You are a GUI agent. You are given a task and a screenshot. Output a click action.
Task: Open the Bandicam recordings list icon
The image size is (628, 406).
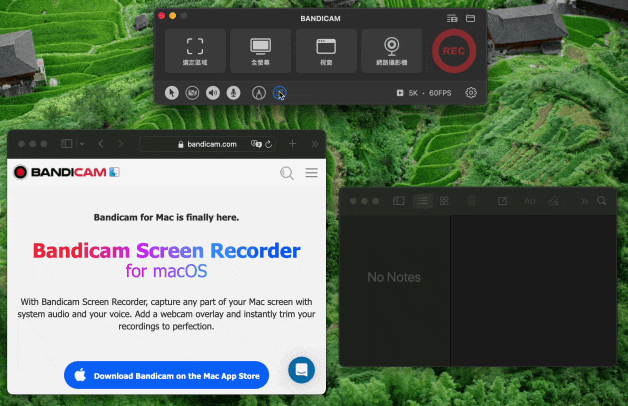[x=451, y=18]
